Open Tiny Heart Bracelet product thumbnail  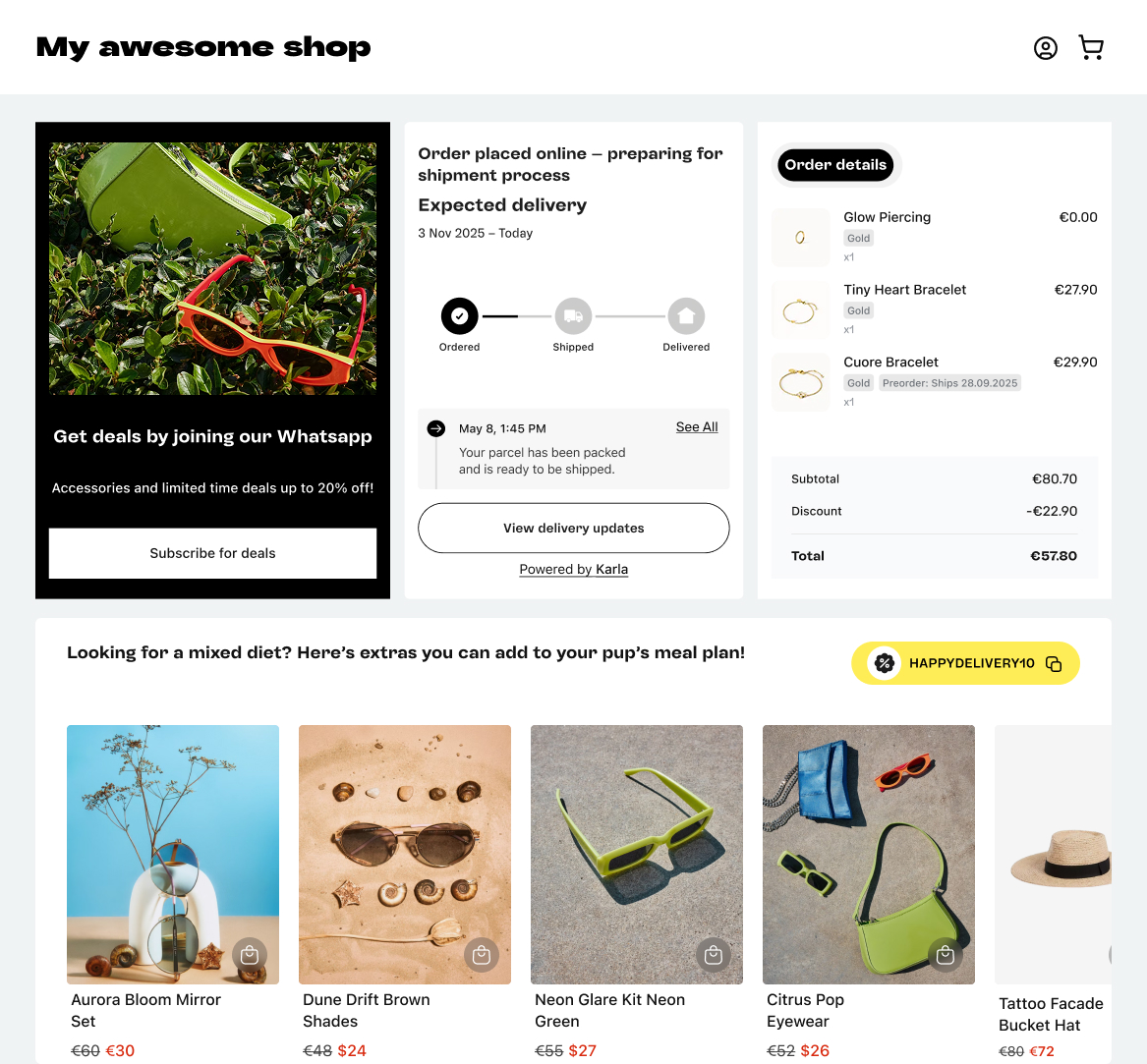(x=800, y=310)
